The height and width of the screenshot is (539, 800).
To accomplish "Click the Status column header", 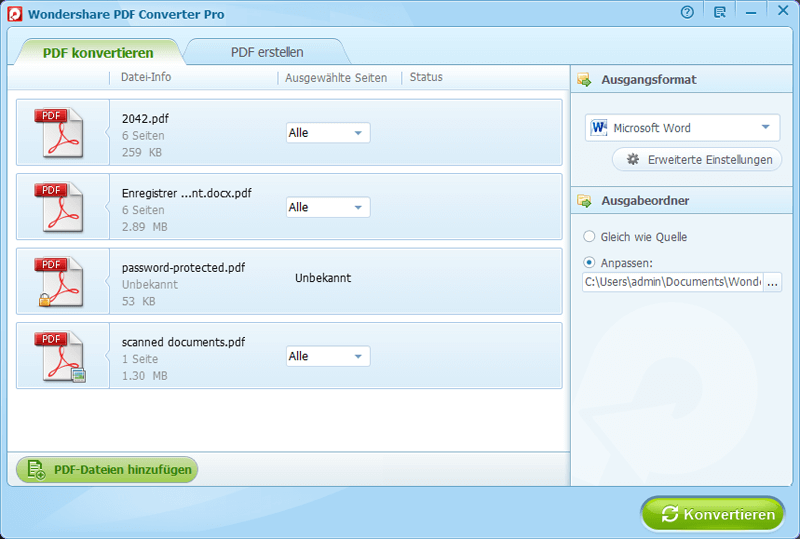I will [426, 77].
